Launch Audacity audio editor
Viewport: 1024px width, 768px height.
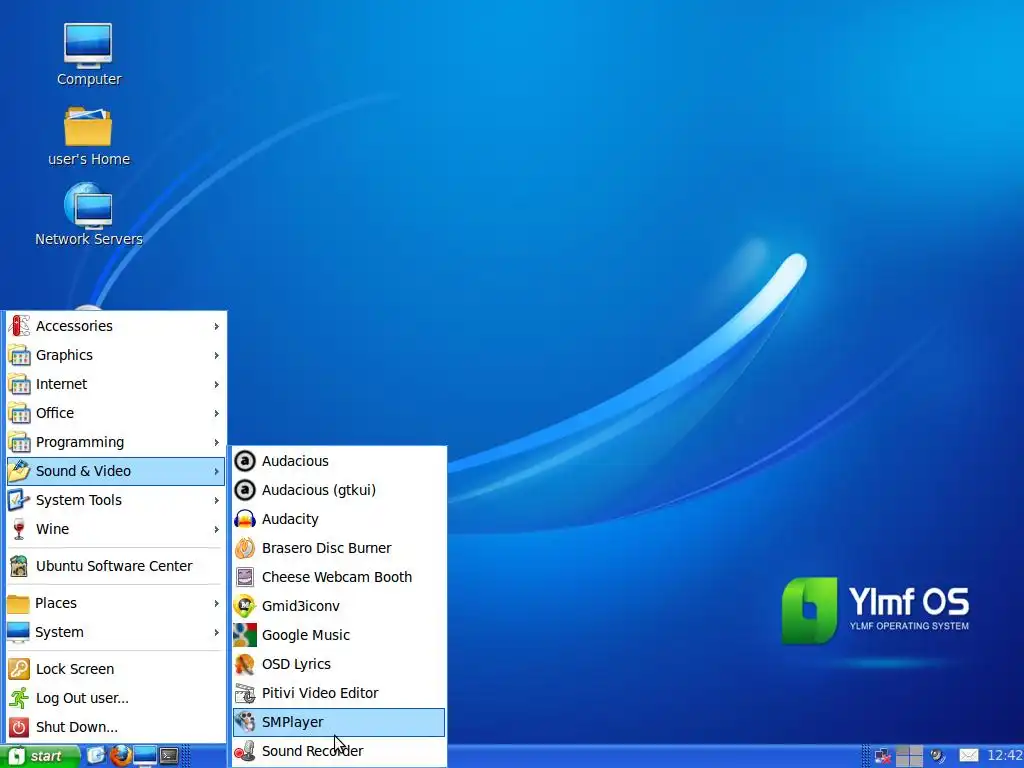[x=339, y=519]
